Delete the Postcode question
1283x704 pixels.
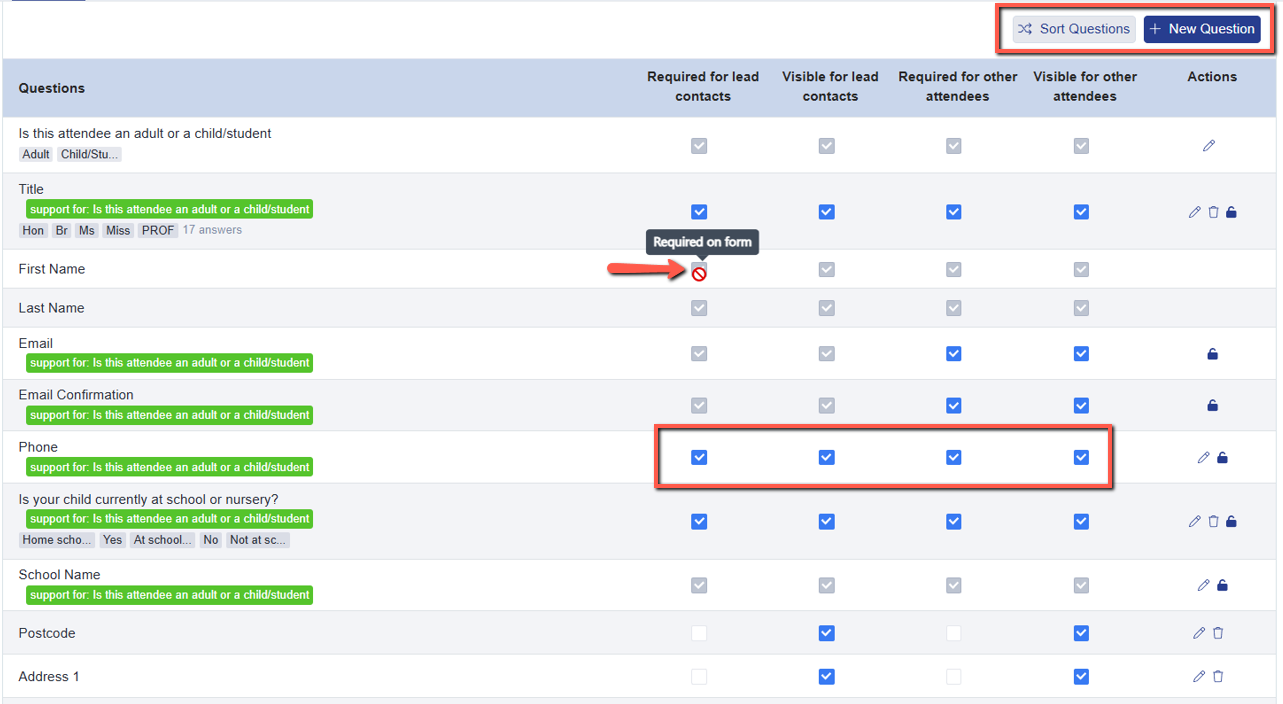(1218, 633)
